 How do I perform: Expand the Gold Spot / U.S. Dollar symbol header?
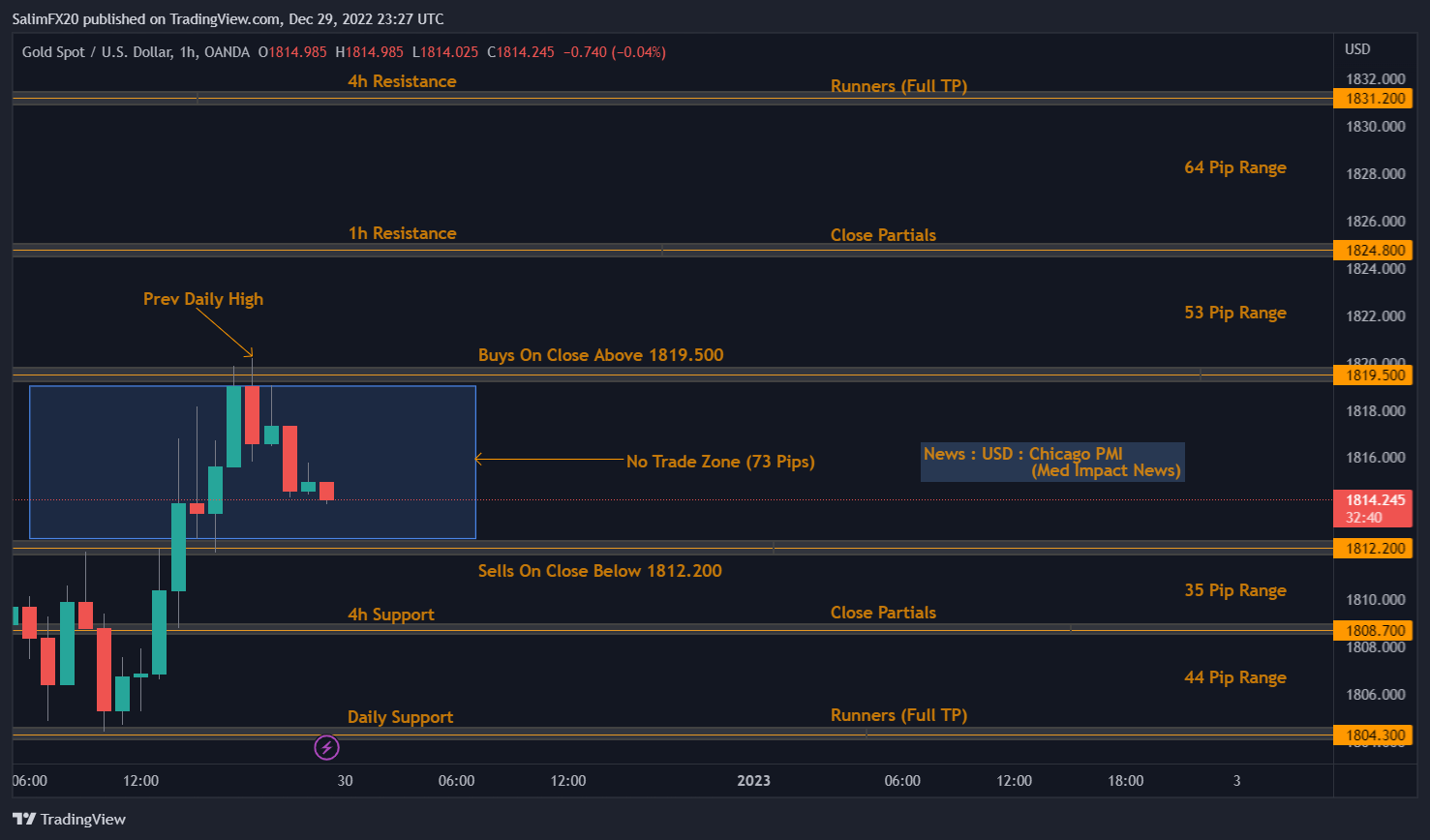tap(97, 52)
